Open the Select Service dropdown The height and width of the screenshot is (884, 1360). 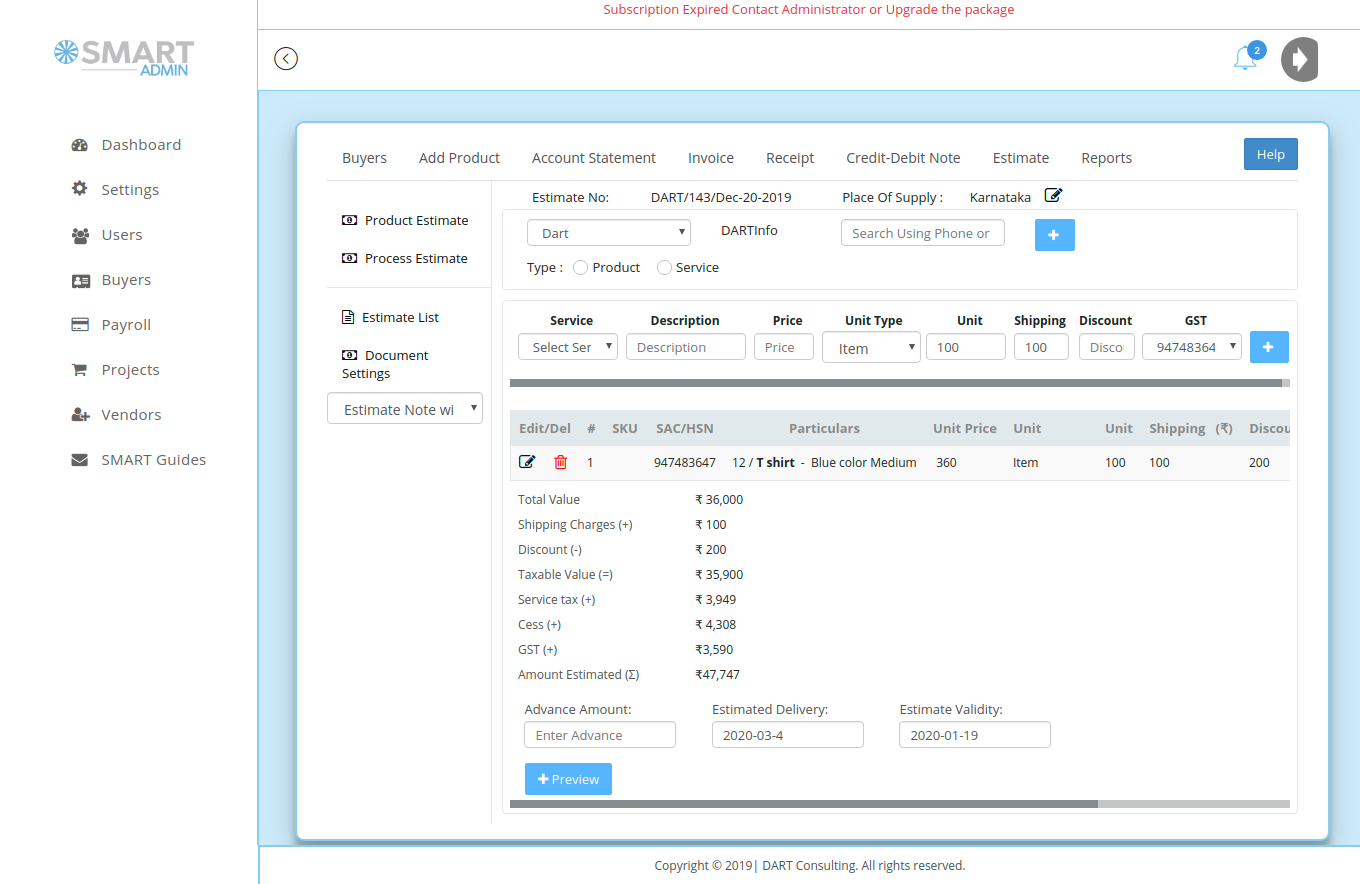(568, 347)
